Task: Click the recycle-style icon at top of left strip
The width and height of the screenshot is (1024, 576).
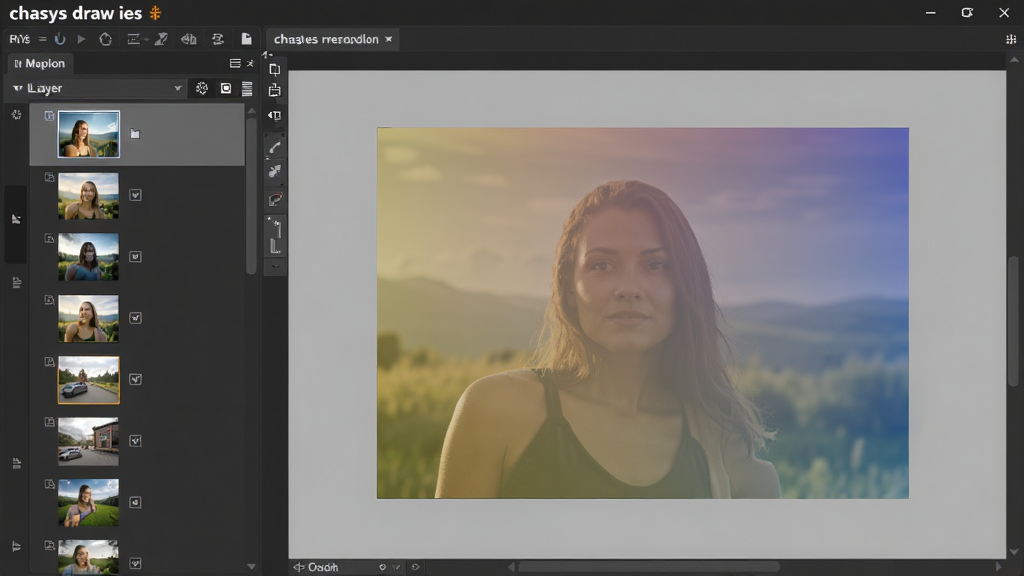Action: (x=16, y=115)
